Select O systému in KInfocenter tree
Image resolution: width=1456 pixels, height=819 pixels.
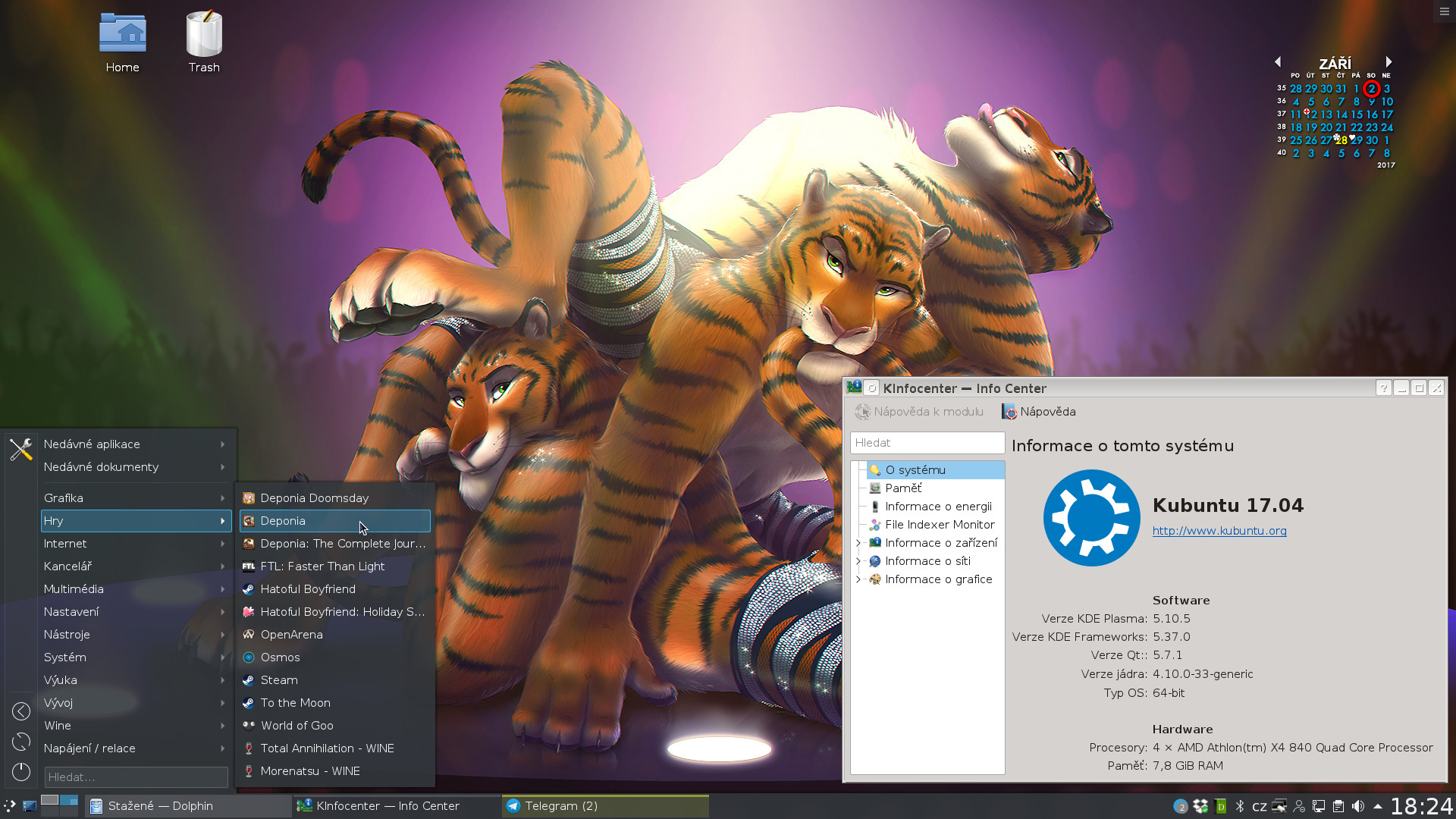(936, 470)
